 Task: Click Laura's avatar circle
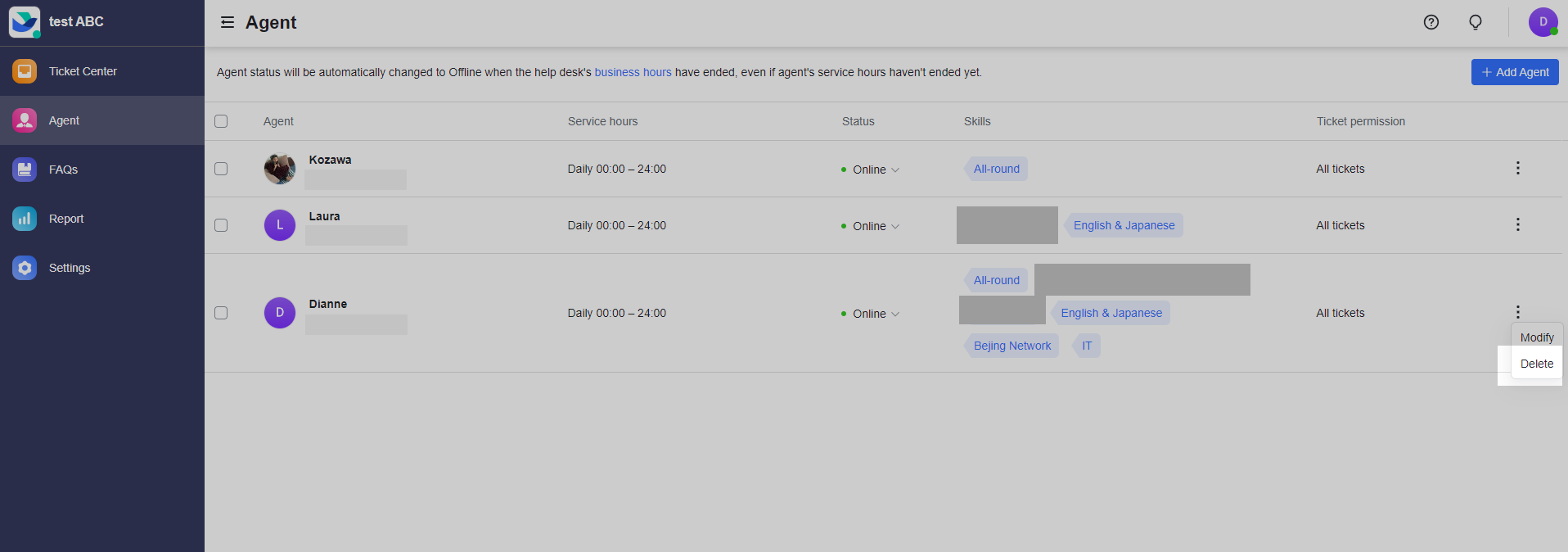(x=280, y=225)
